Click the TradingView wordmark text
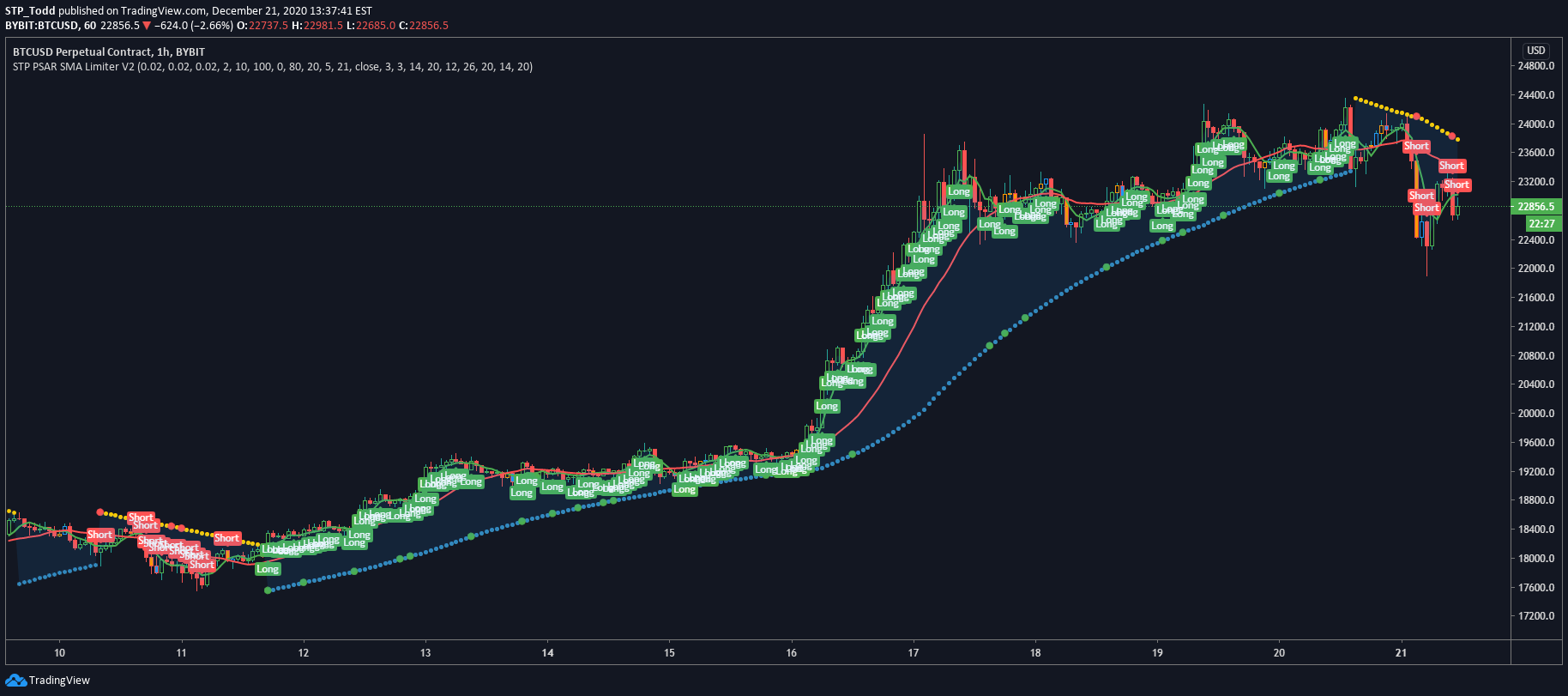 [x=59, y=681]
